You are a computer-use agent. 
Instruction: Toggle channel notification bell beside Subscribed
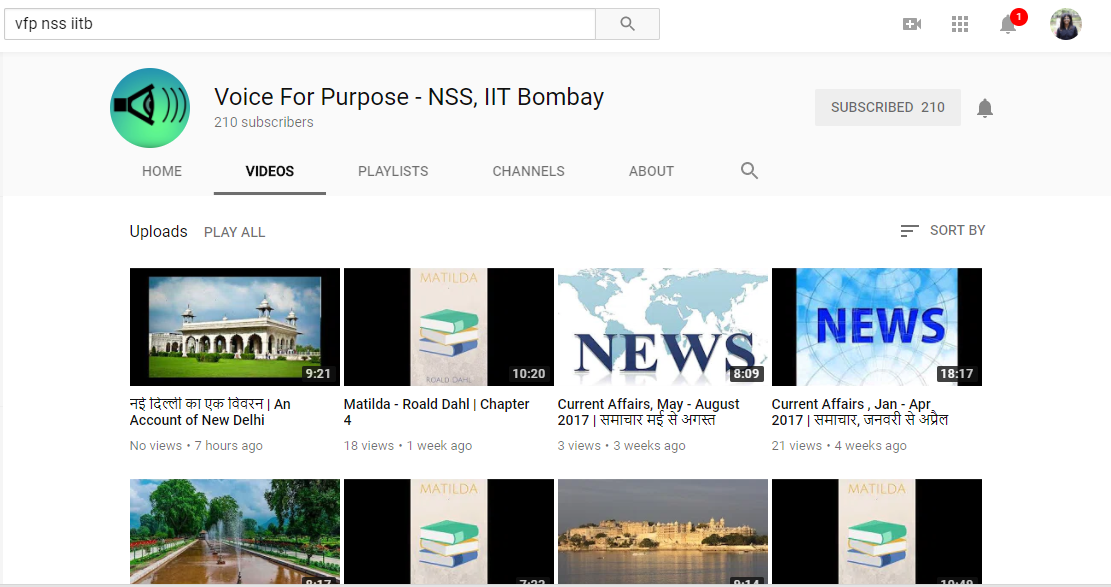point(985,108)
